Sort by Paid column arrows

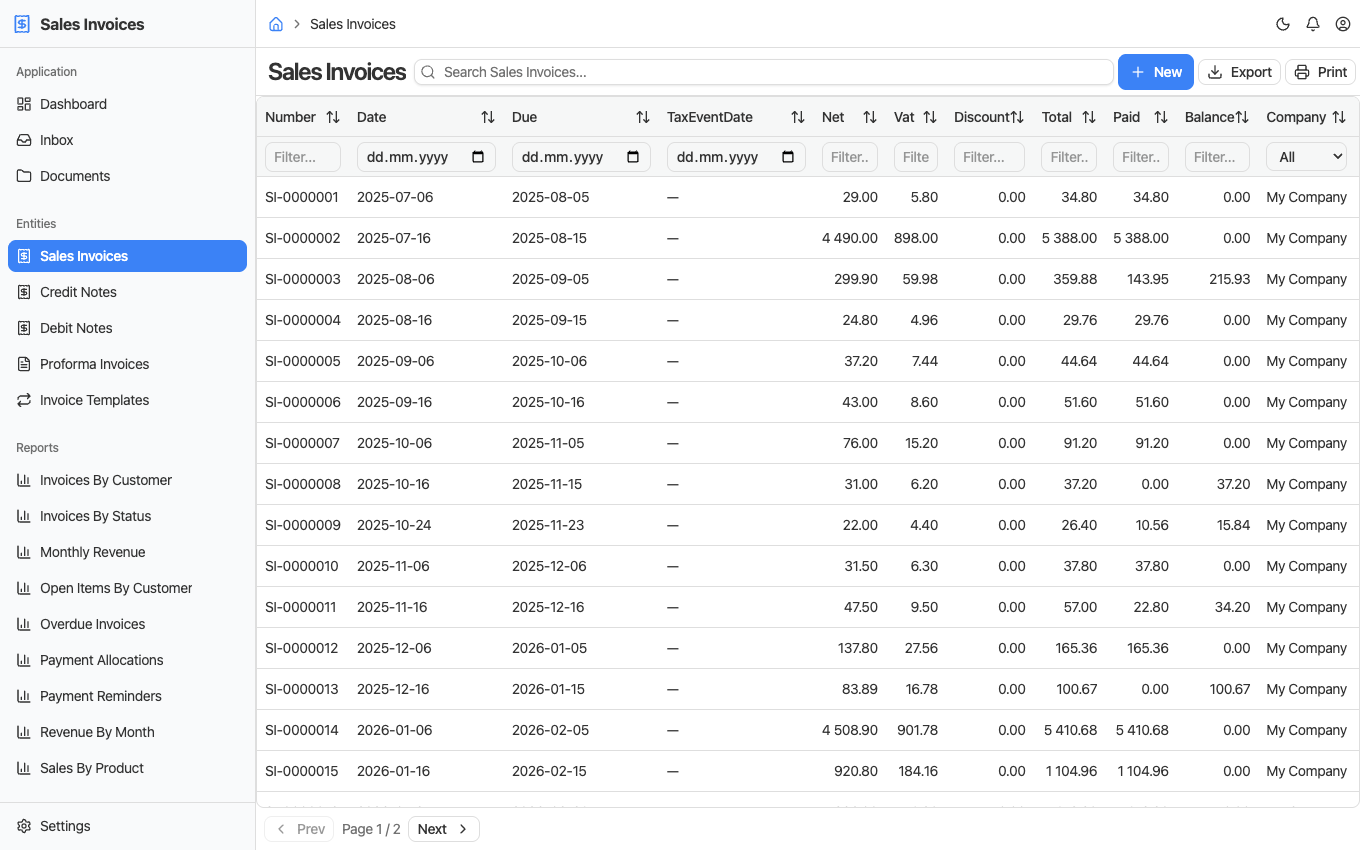pos(1161,117)
